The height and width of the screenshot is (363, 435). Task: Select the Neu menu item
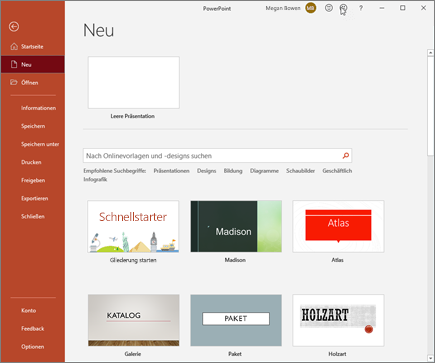[32, 64]
